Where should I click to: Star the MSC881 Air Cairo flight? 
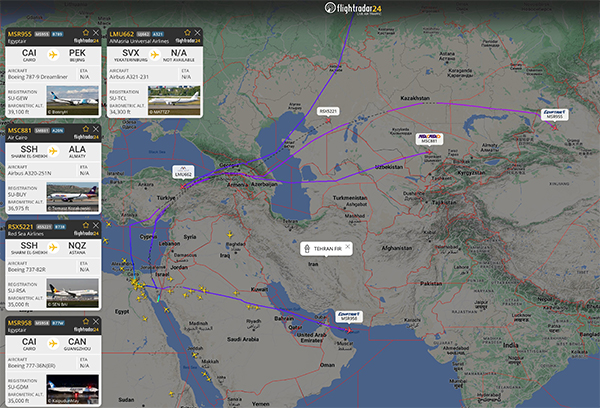(86, 129)
